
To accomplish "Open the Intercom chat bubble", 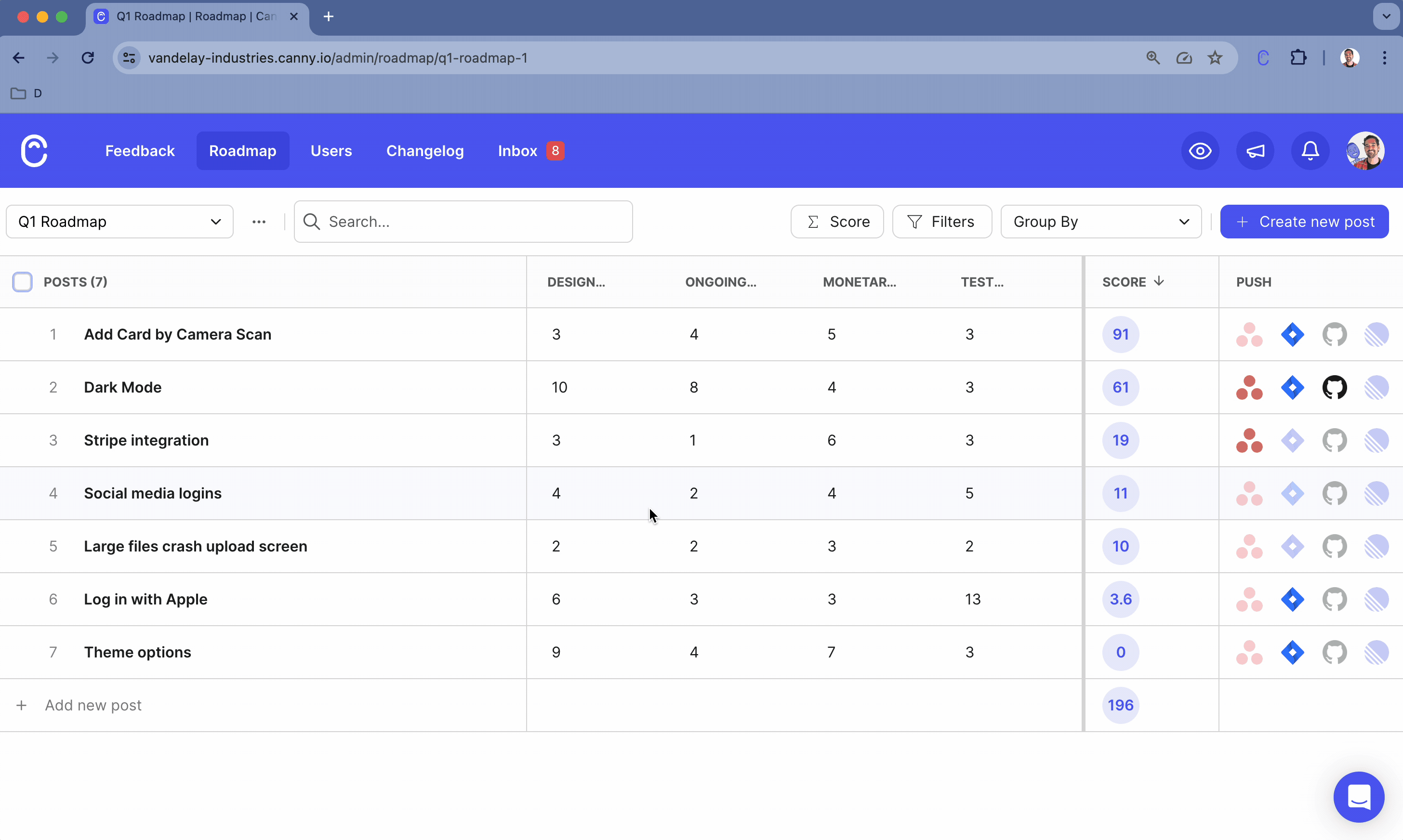I will pos(1358,797).
